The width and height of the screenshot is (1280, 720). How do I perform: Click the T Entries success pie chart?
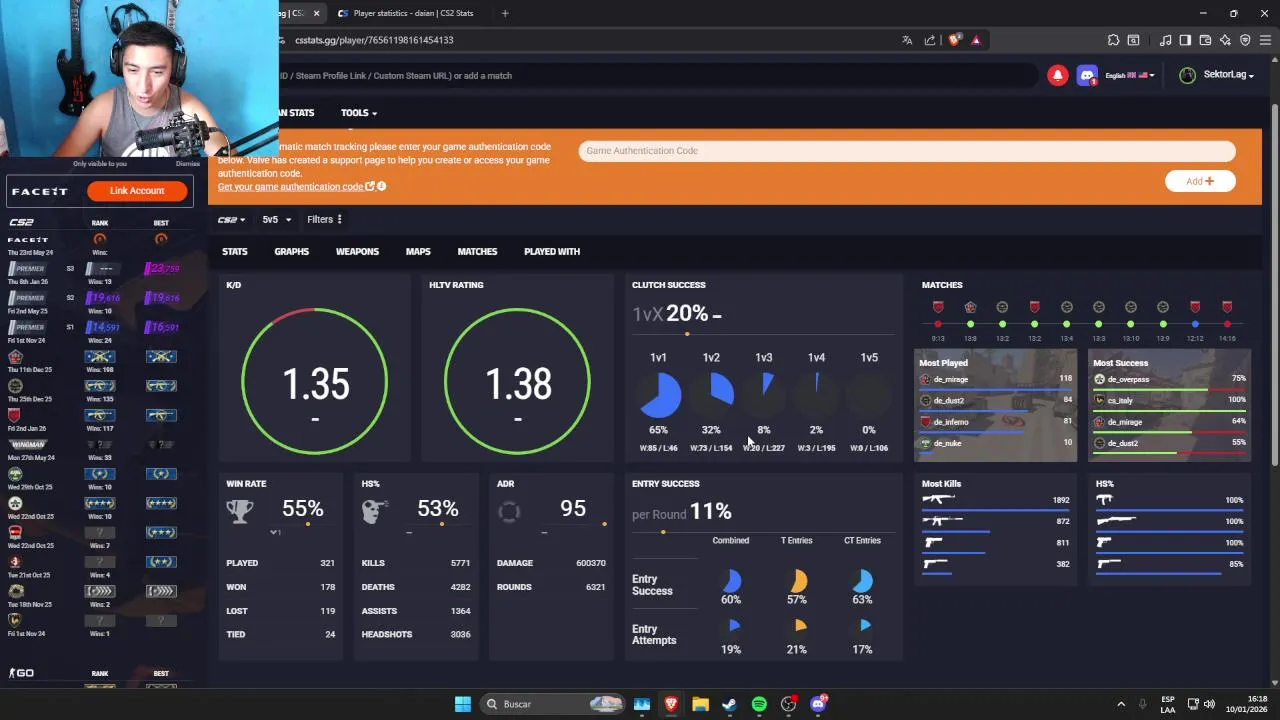(x=798, y=581)
